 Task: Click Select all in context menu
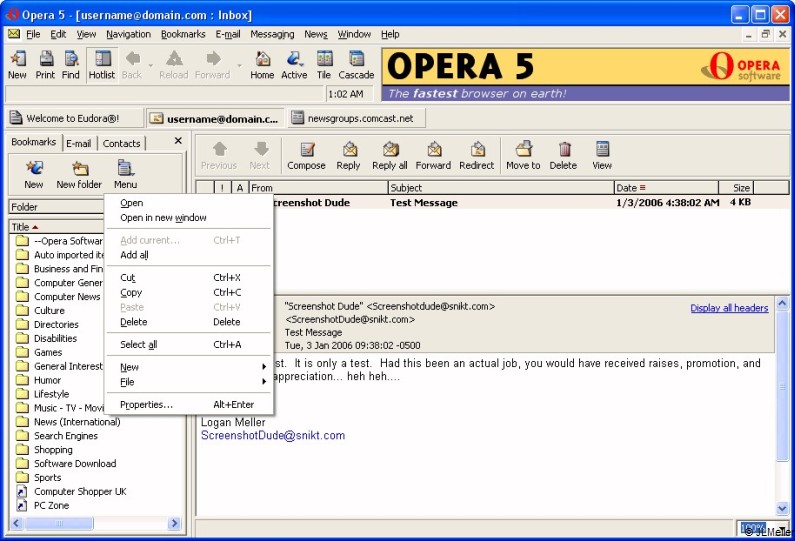[x=189, y=345]
